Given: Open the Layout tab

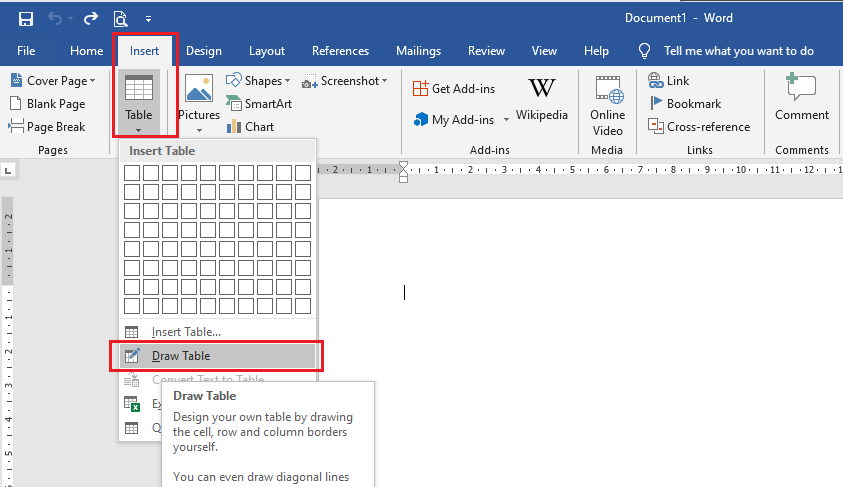Looking at the screenshot, I should tap(267, 51).
